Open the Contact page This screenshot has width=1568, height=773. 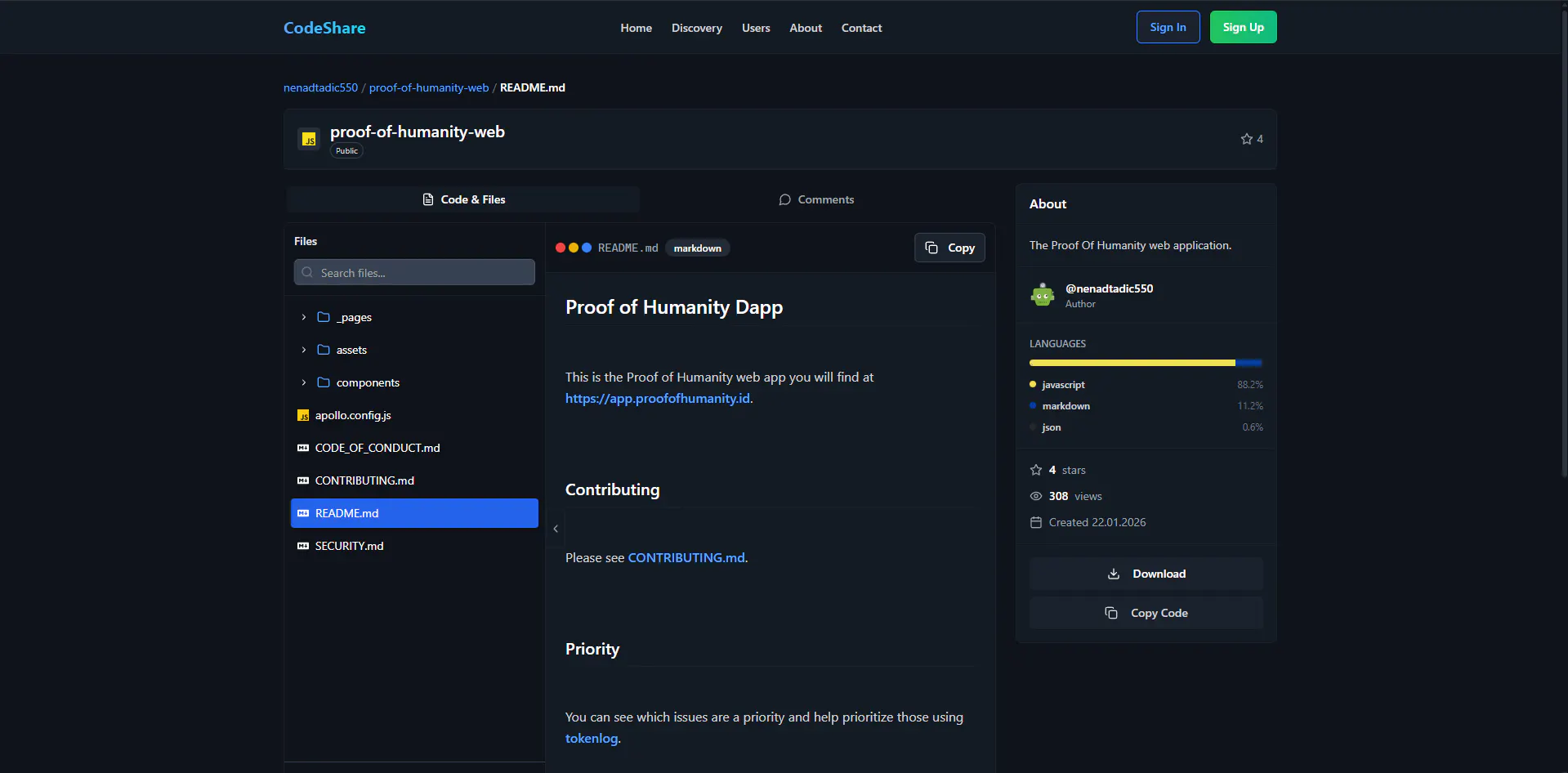(x=862, y=28)
